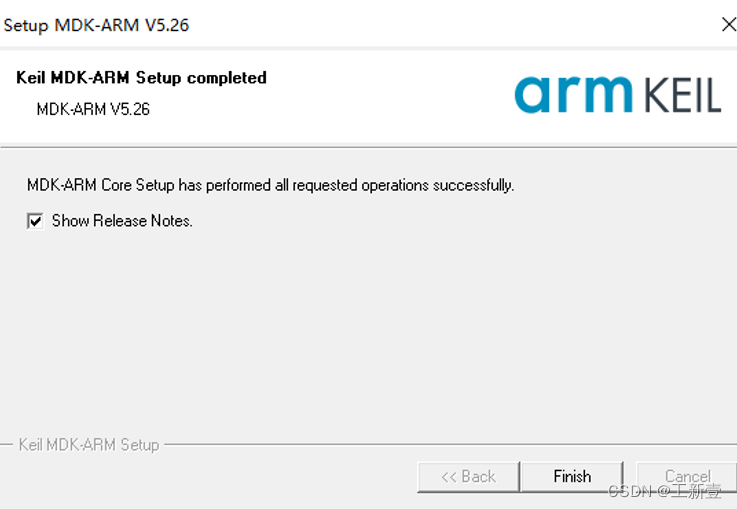Click the footer separator line beside setup label
The width and height of the screenshot is (737, 509).
click(450, 444)
